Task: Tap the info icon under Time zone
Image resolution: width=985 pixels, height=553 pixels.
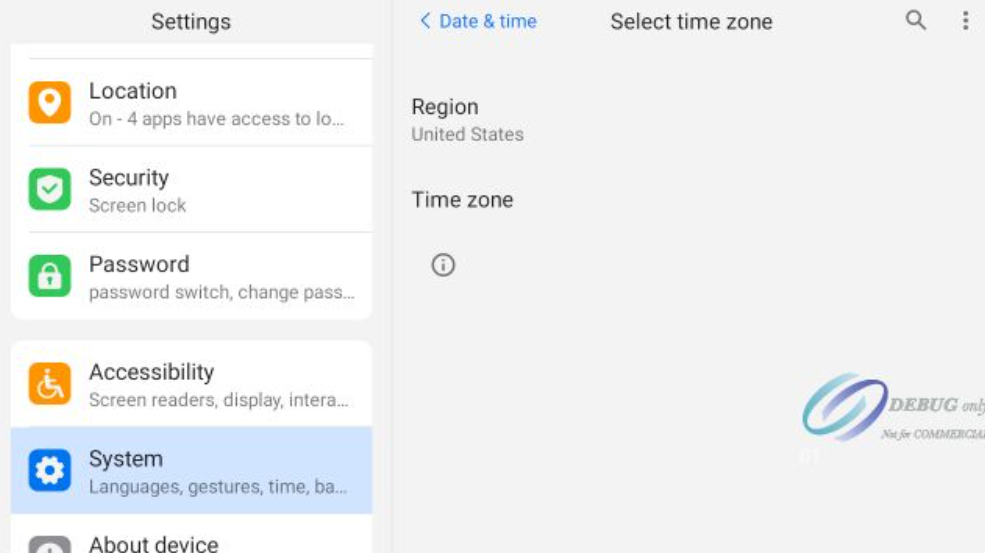Action: (443, 265)
